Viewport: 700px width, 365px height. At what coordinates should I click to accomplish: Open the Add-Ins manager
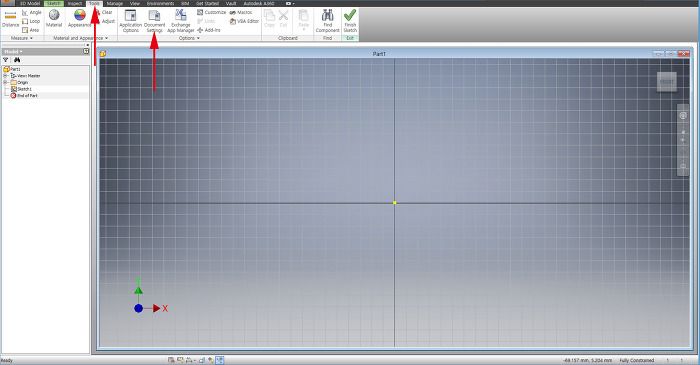tap(209, 30)
